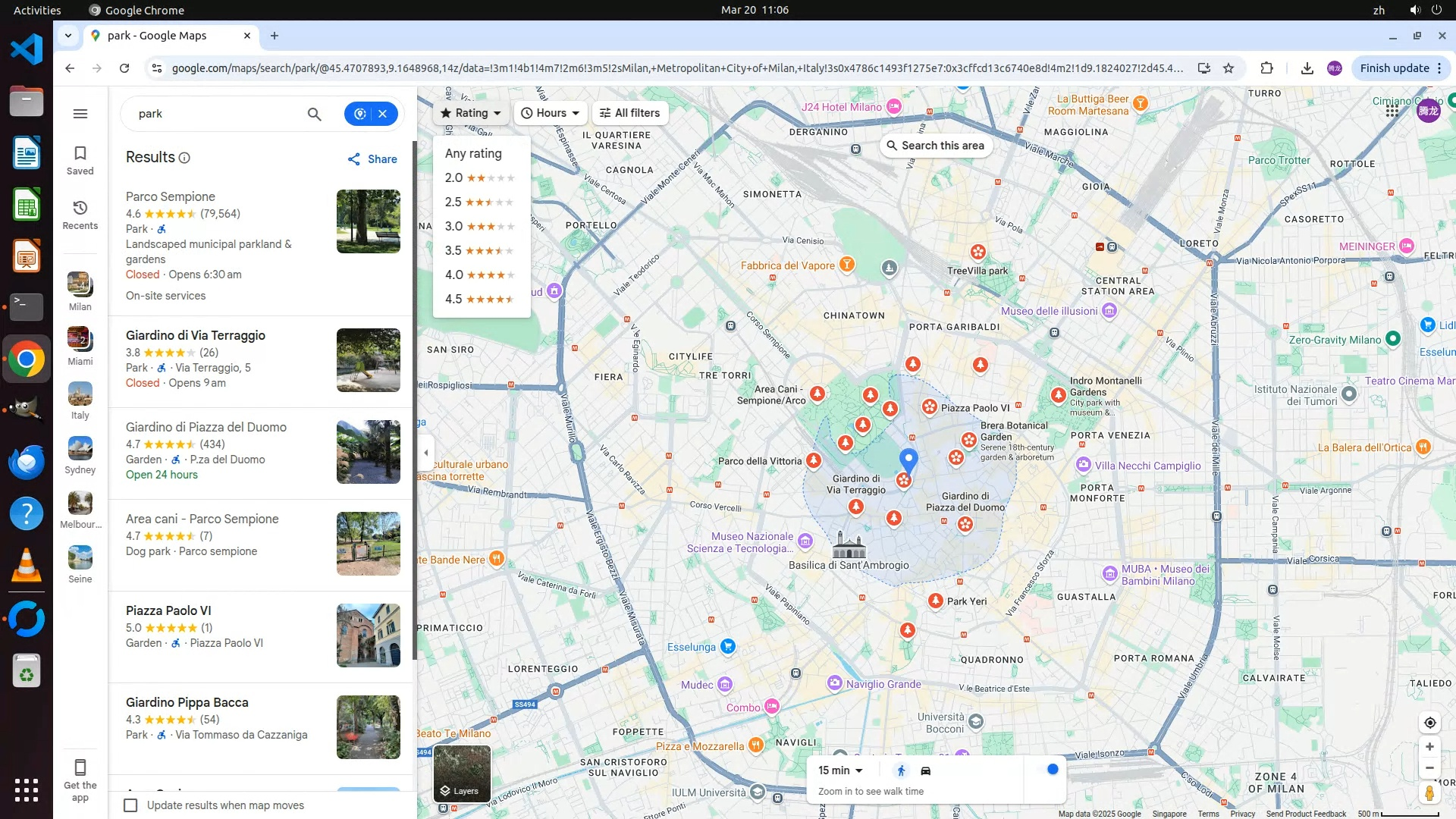This screenshot has width=1456, height=819.
Task: Click the show-your-location button on map
Action: (1429, 723)
